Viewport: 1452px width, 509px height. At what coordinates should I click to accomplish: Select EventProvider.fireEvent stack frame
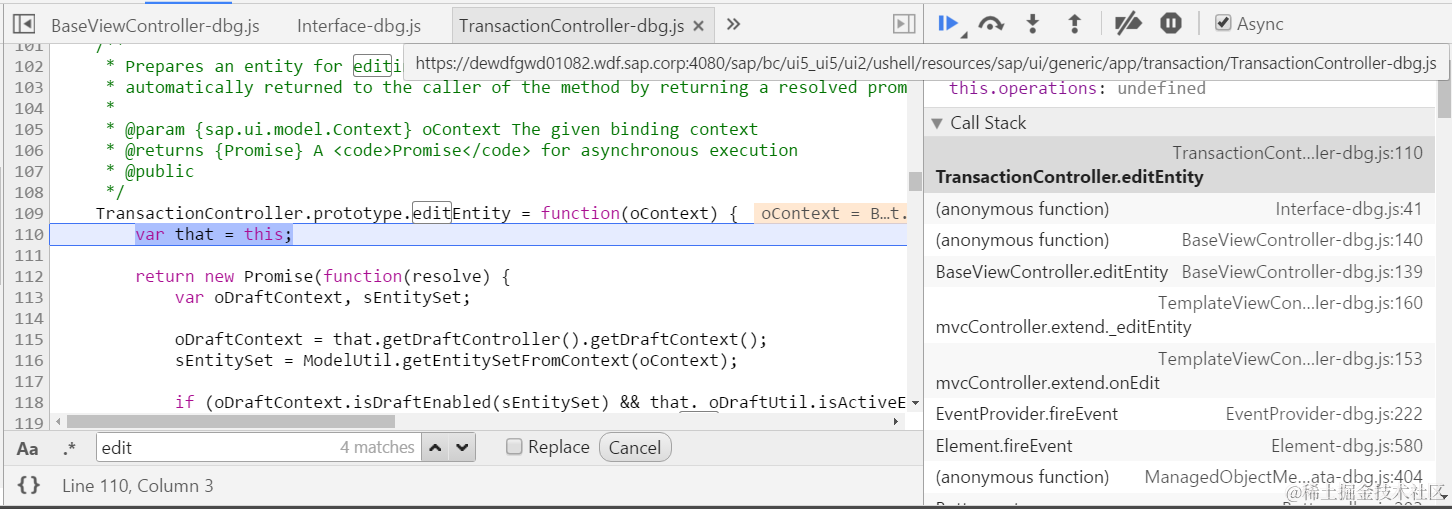pyautogui.click(x=1180, y=414)
